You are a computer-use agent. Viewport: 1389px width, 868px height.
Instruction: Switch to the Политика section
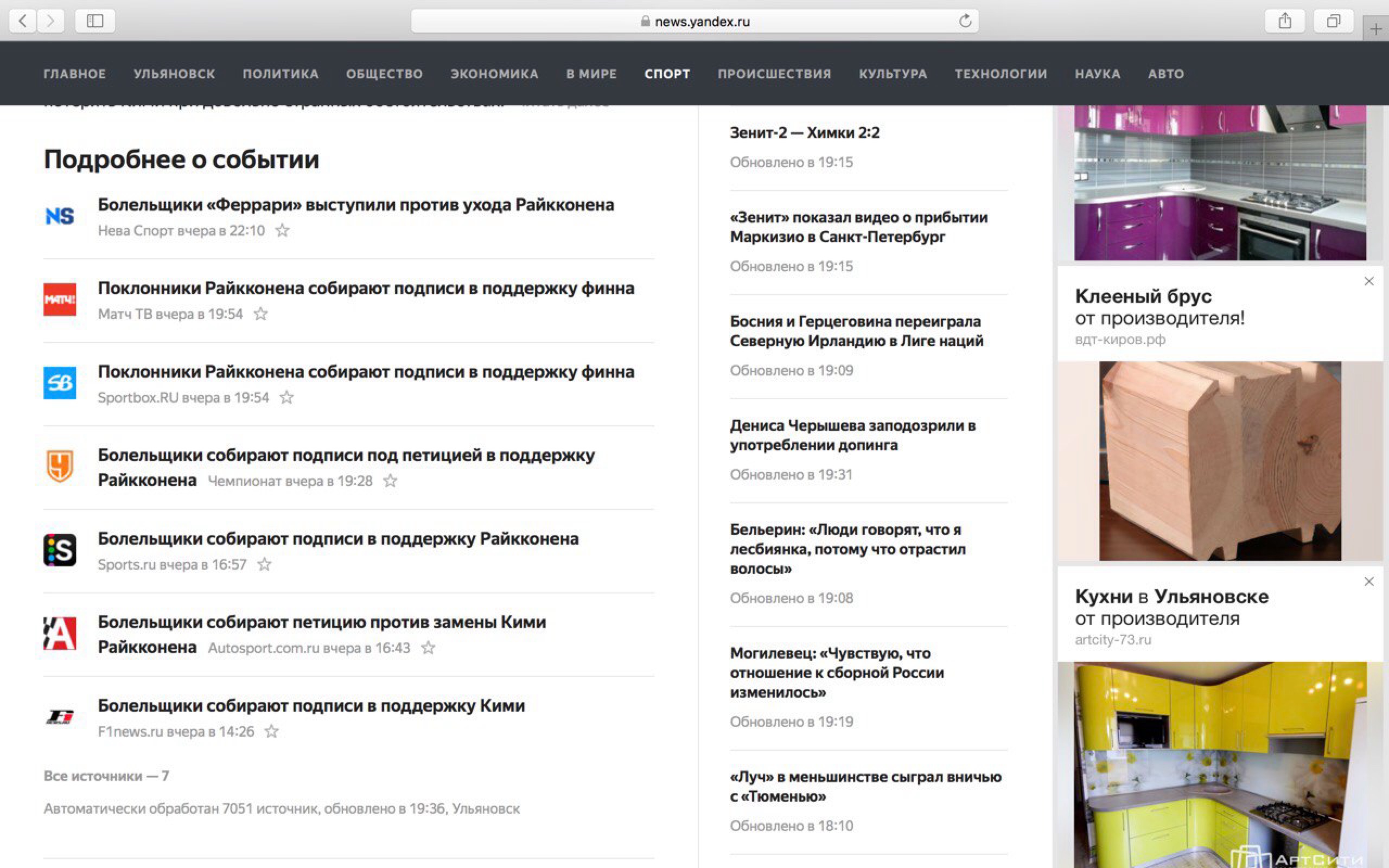click(x=281, y=73)
